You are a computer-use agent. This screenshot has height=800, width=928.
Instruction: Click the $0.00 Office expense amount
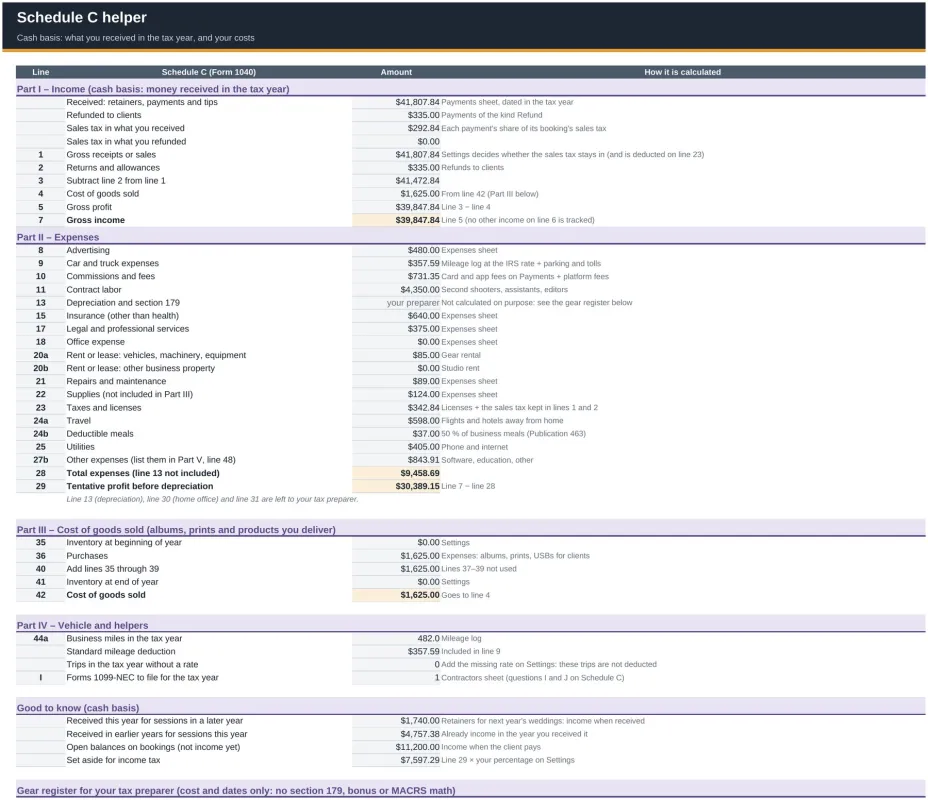coord(428,341)
